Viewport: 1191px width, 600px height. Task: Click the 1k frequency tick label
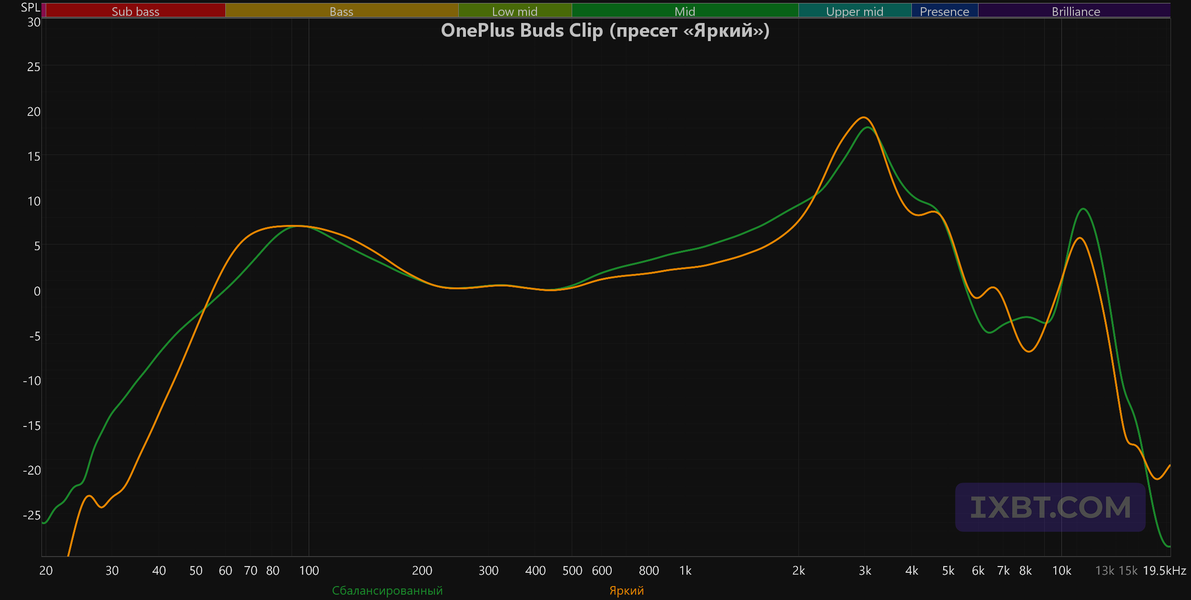685,570
